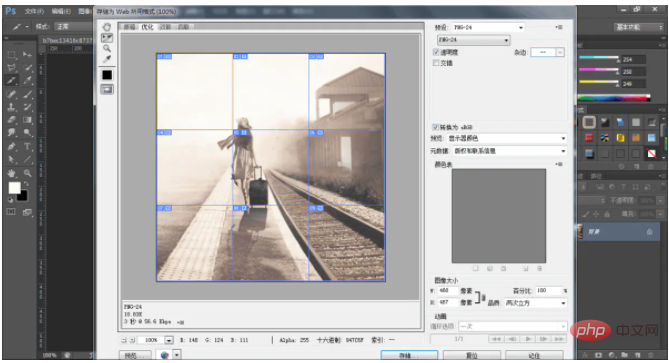Toggle the 交错 interlaced checkbox
The height and width of the screenshot is (363, 669).
click(436, 63)
